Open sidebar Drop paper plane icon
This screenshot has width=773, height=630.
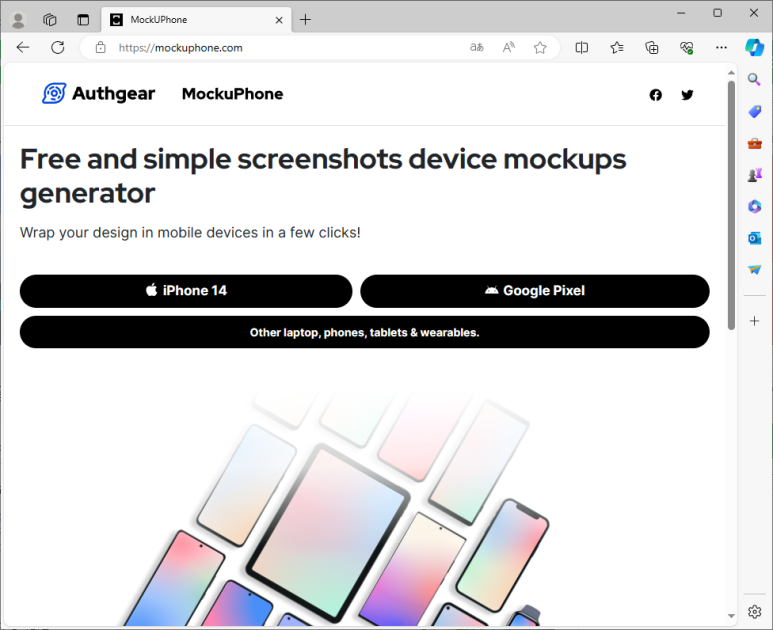754,270
